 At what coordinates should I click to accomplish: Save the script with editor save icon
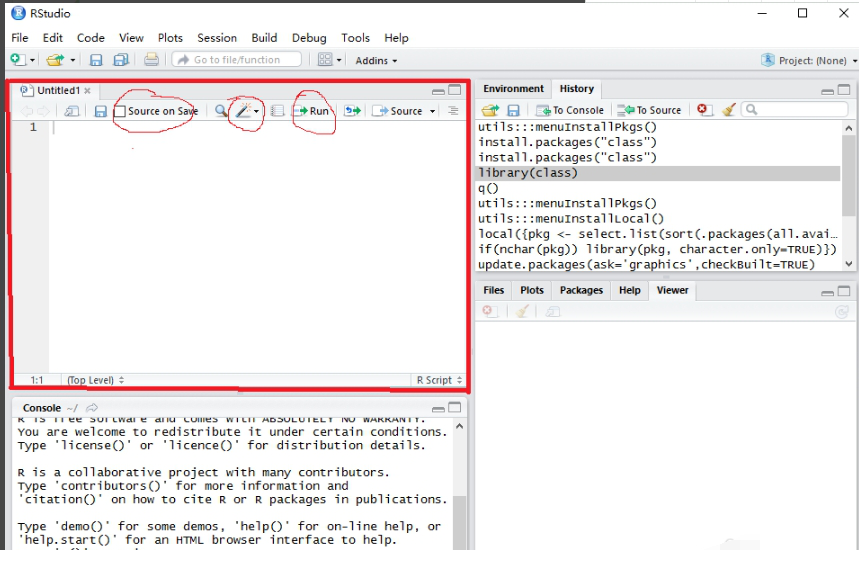coord(100,111)
